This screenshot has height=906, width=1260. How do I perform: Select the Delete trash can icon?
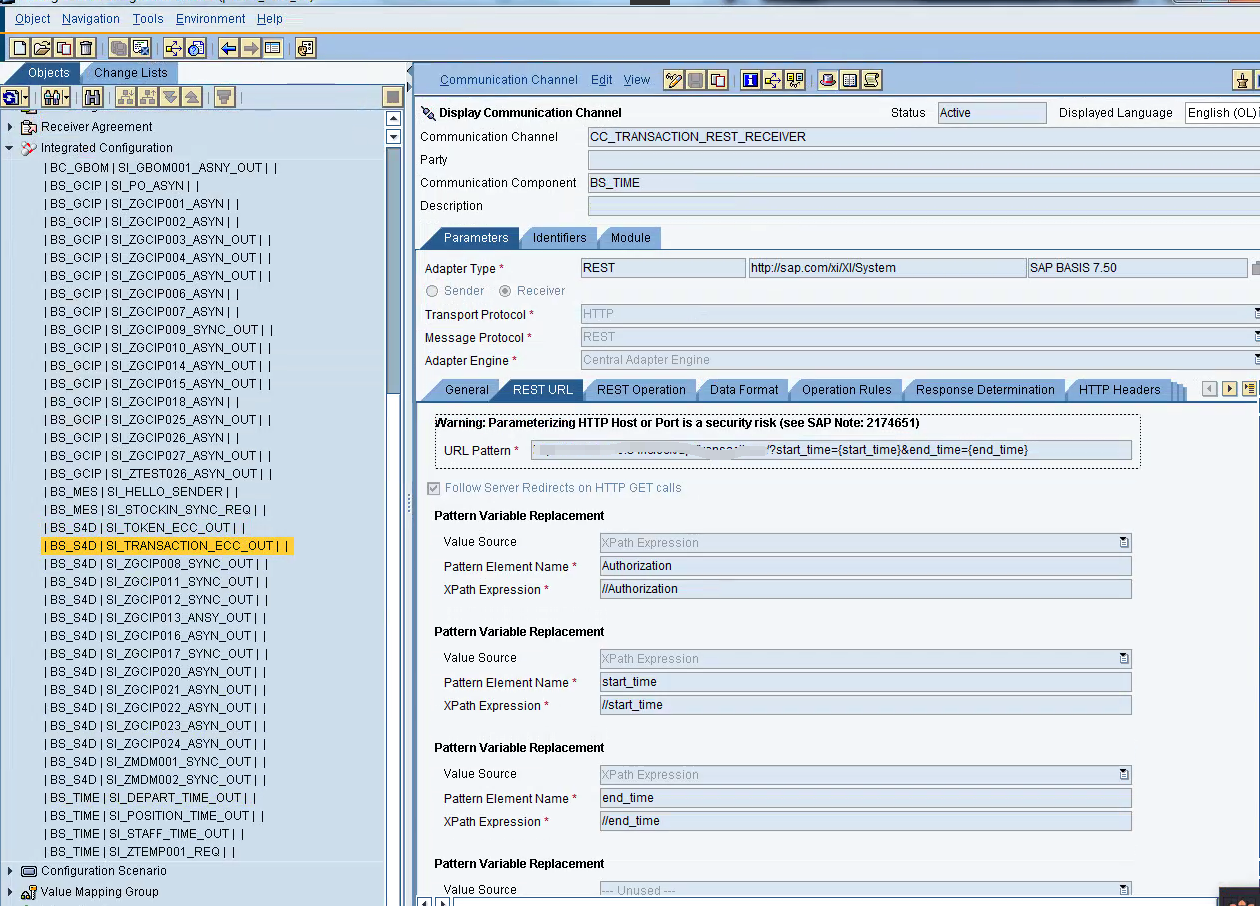pos(85,47)
